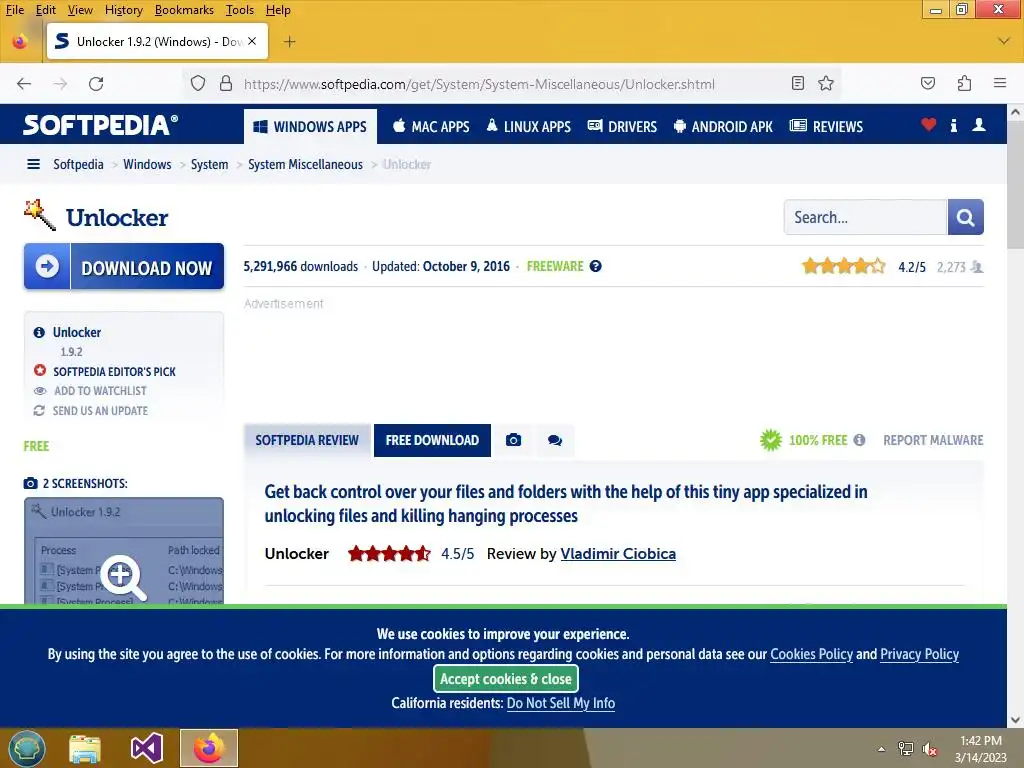The height and width of the screenshot is (768, 1024).
Task: Navigate to System breadcrumb
Action: pos(209,164)
